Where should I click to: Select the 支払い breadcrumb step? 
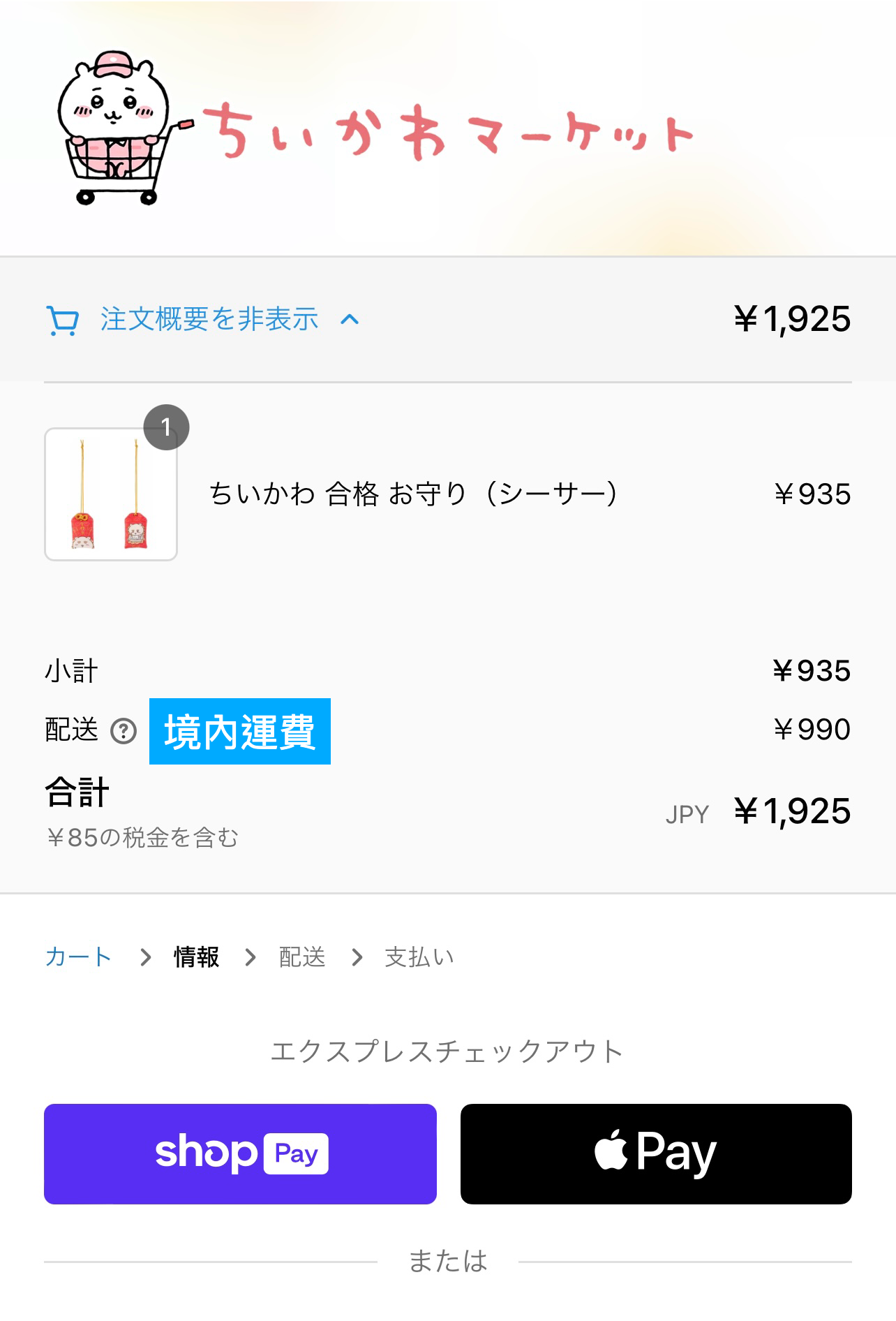tap(419, 957)
